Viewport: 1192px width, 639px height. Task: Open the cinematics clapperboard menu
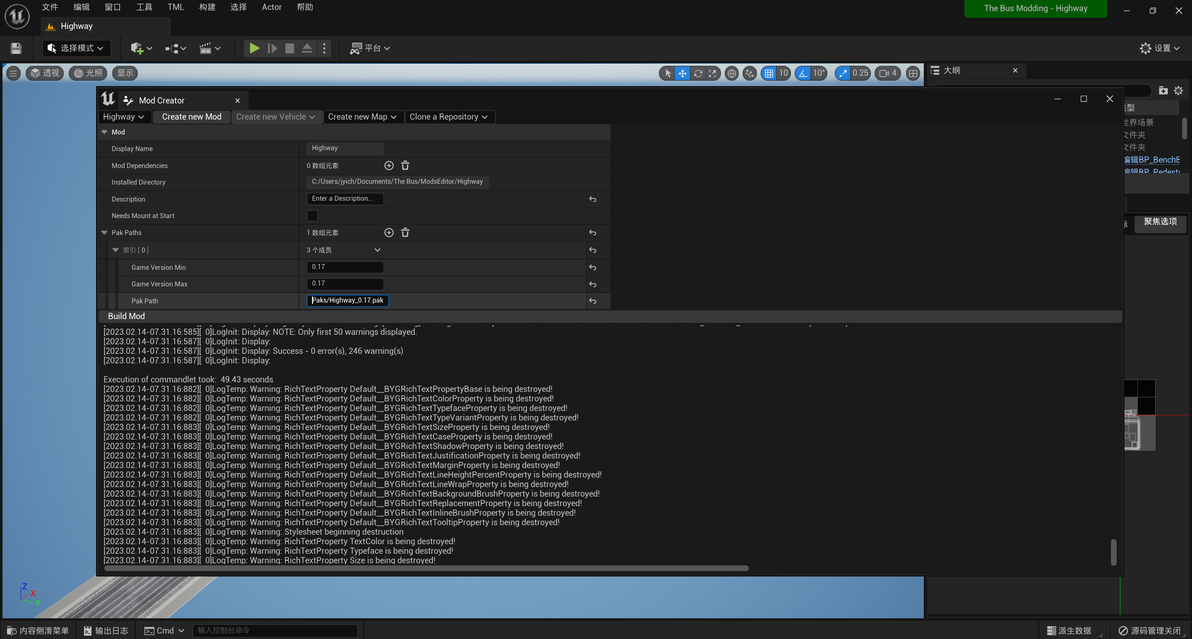tap(210, 48)
